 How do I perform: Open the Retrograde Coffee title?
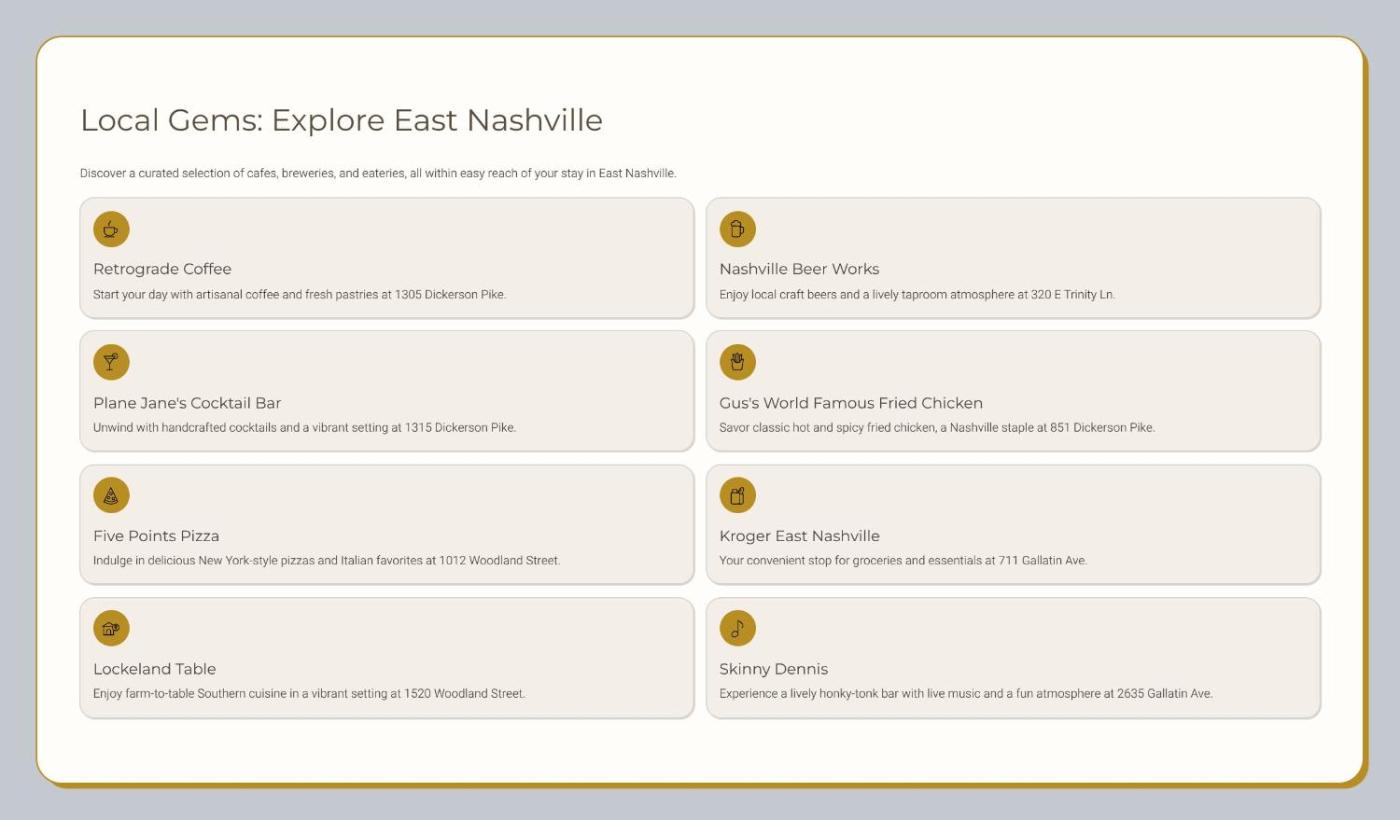[x=162, y=269]
